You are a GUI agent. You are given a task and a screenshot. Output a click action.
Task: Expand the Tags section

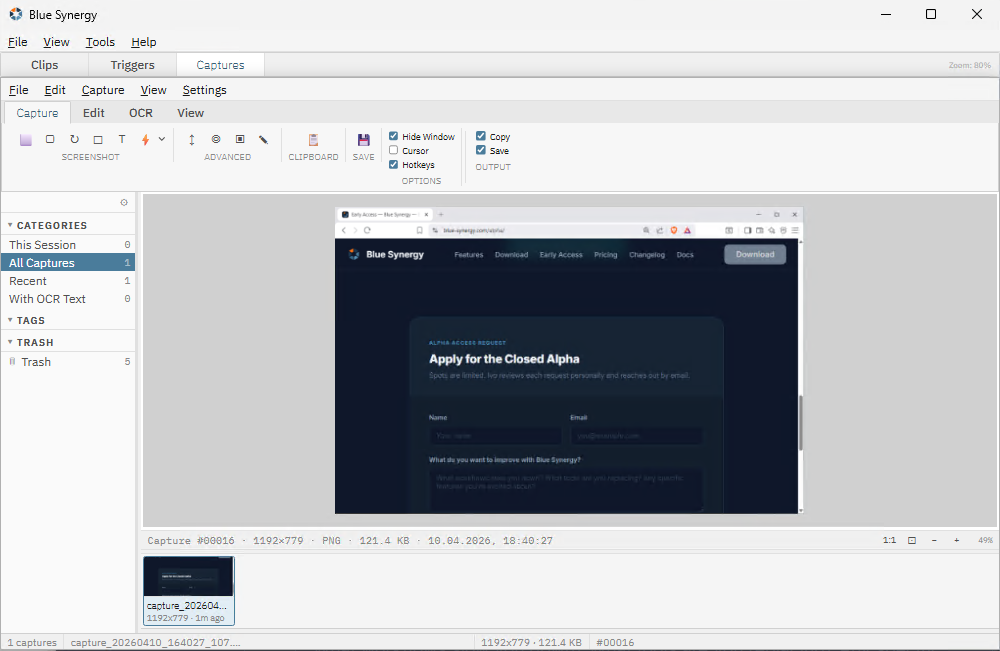point(9,320)
